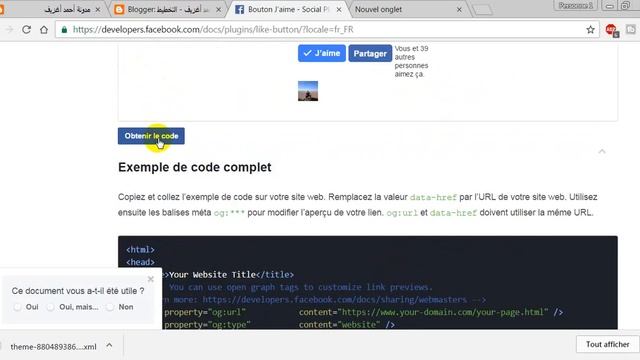The height and width of the screenshot is (360, 640).
Task: Click the Obtenir le code button
Action: [151, 136]
